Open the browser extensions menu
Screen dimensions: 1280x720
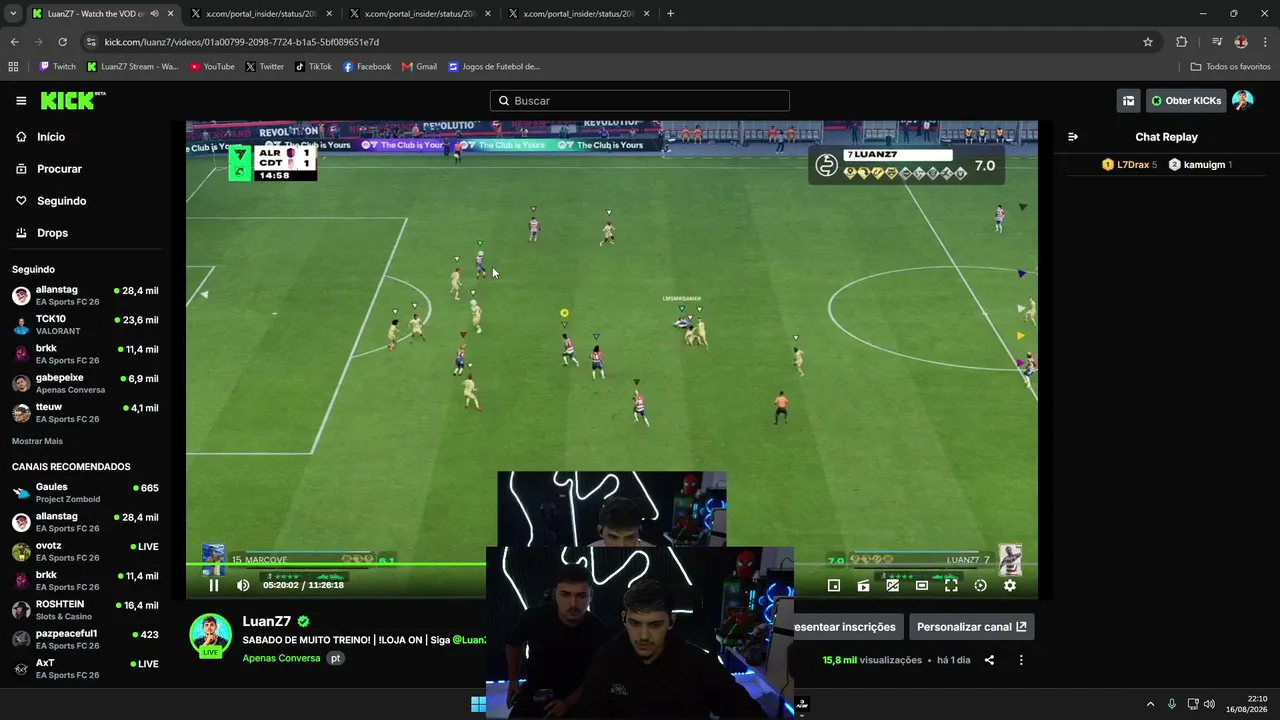click(x=1182, y=42)
